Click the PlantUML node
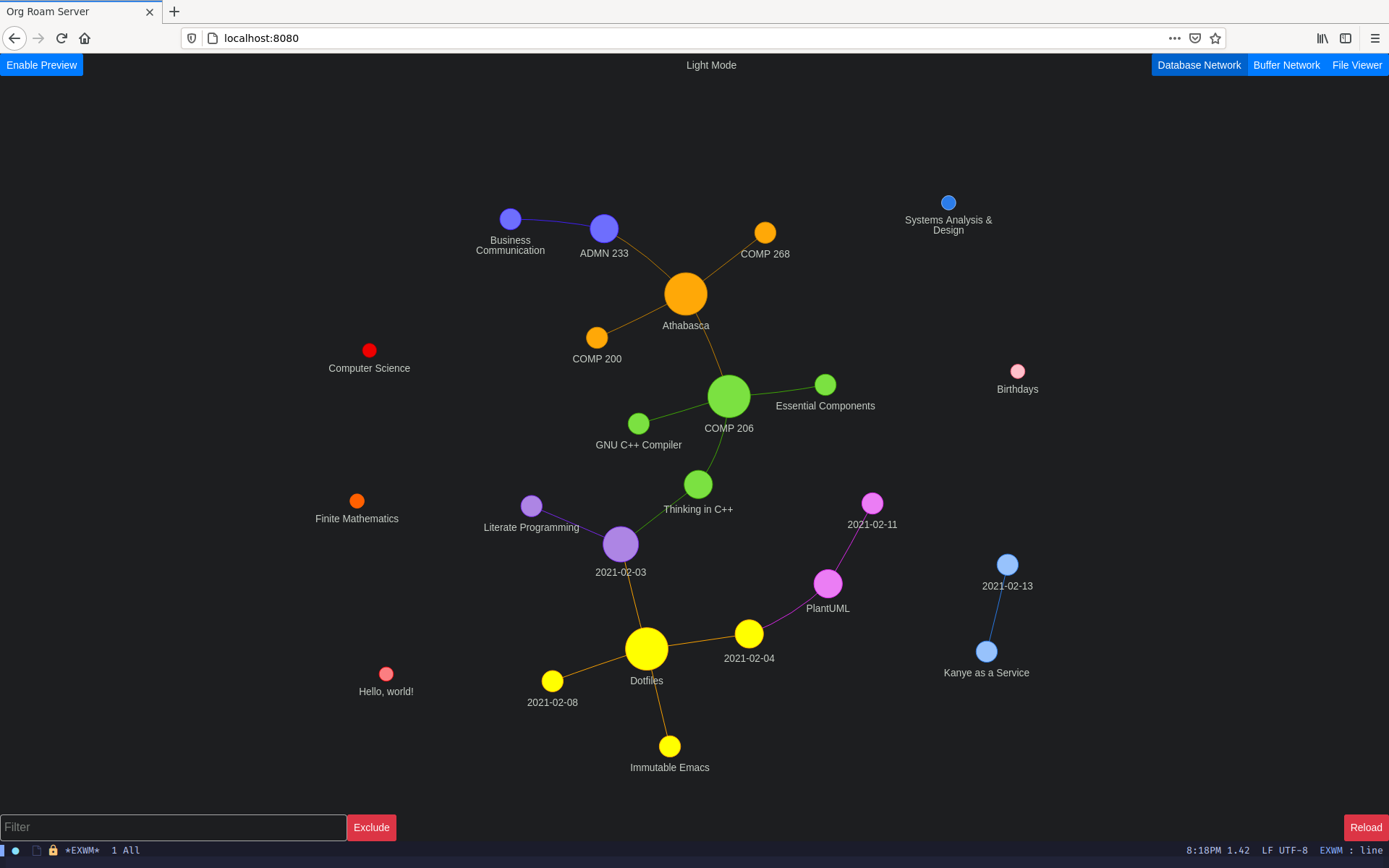The height and width of the screenshot is (868, 1389). [830, 584]
